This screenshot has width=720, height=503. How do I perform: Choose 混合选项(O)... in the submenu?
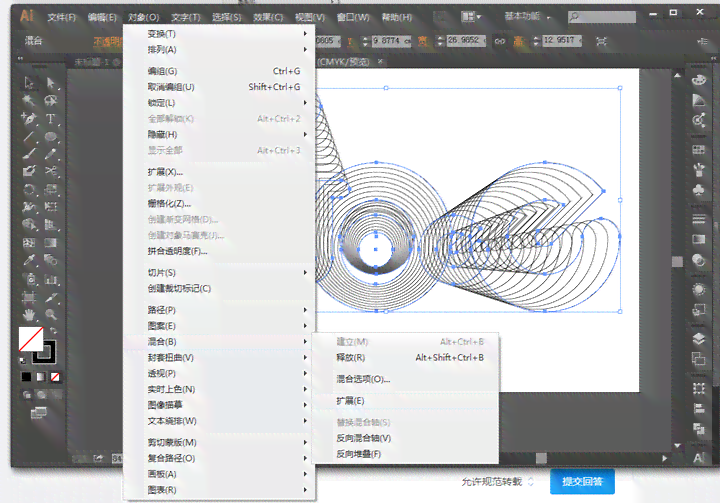[405, 379]
